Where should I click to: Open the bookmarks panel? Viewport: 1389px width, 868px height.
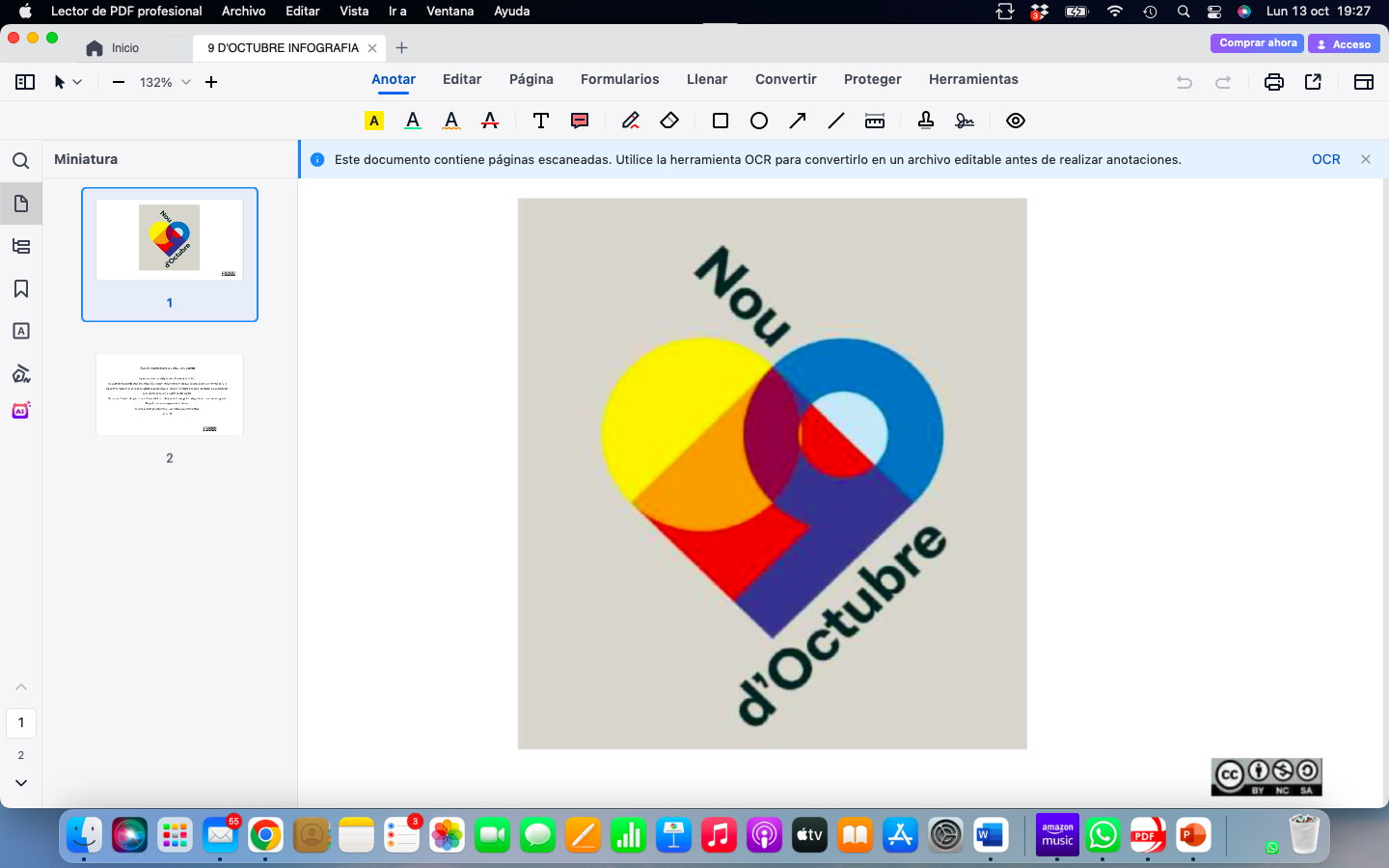click(x=20, y=288)
